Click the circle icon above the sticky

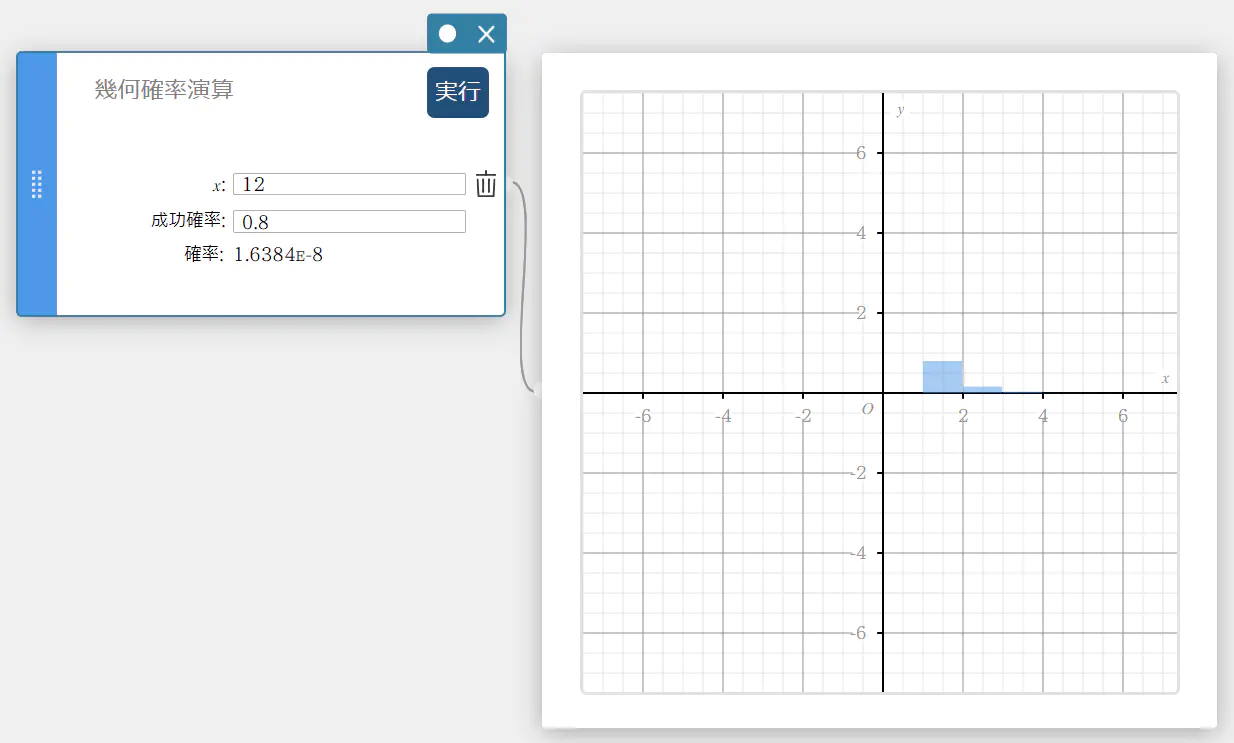click(x=447, y=34)
